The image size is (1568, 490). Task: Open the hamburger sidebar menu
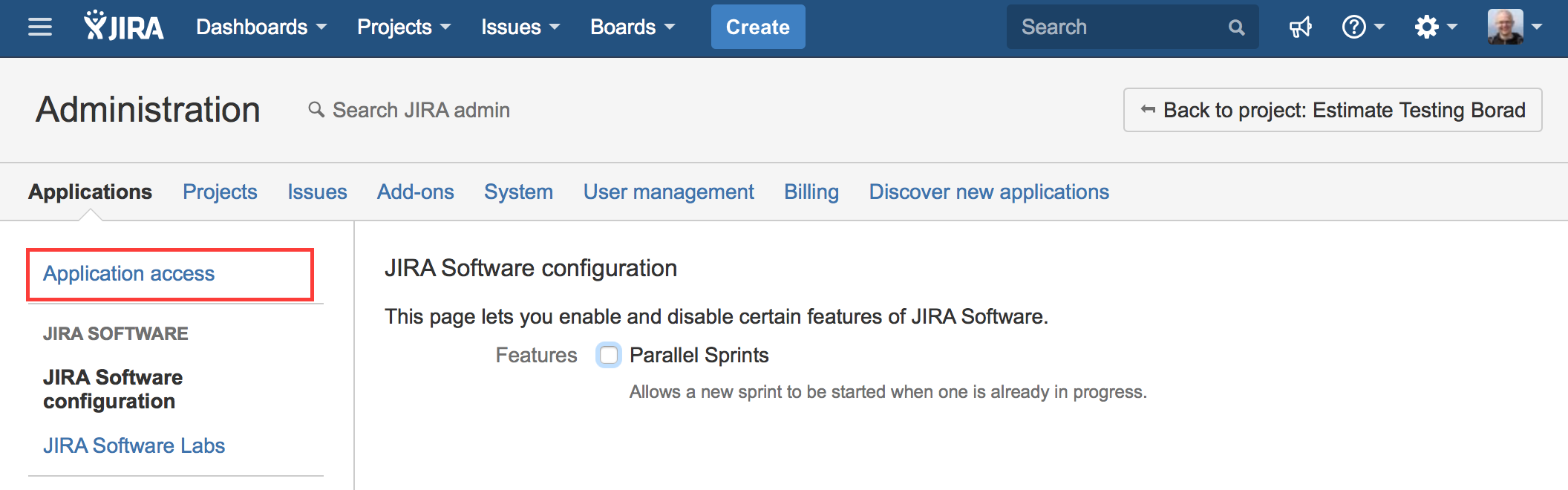pos(40,27)
